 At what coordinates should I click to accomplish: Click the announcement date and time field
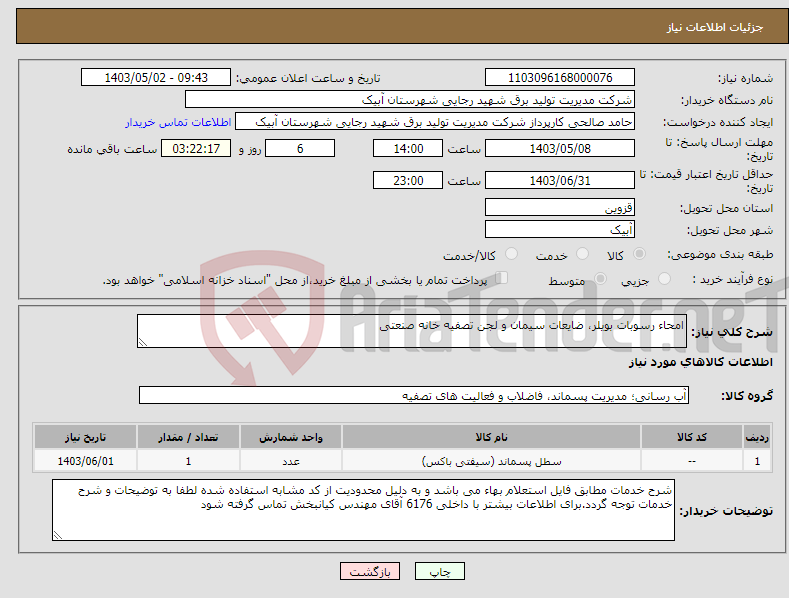click(x=155, y=78)
